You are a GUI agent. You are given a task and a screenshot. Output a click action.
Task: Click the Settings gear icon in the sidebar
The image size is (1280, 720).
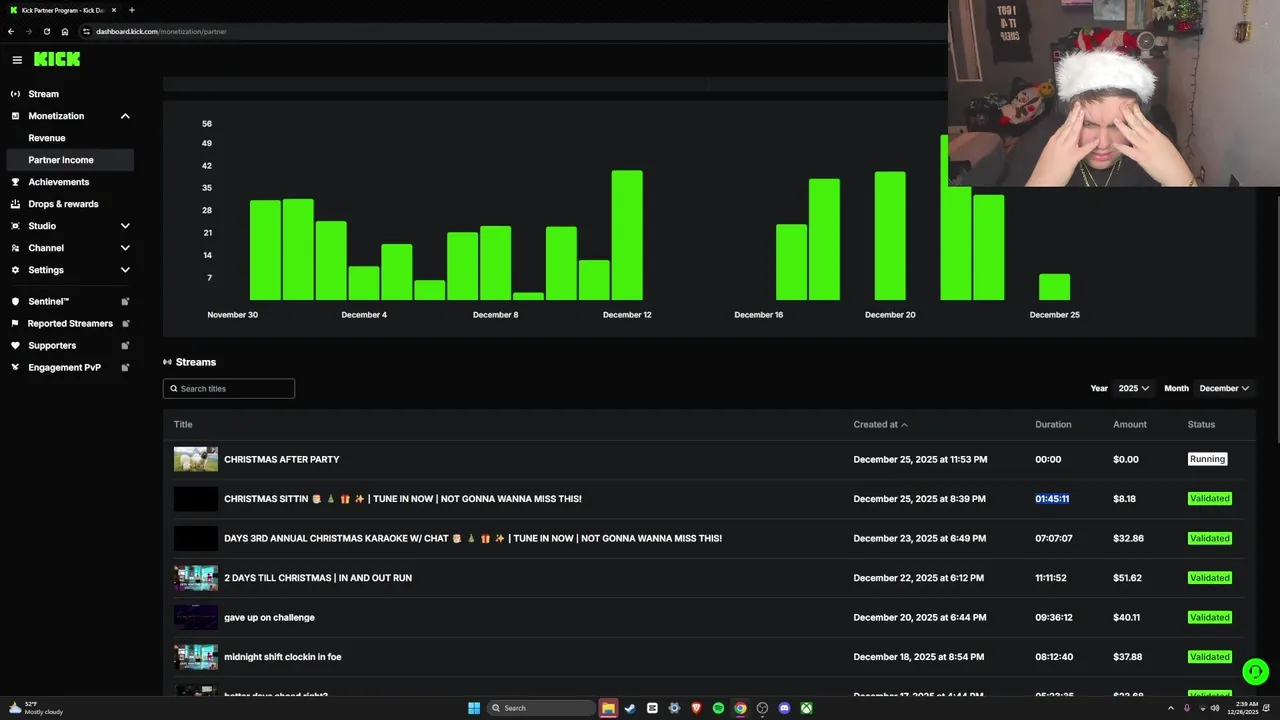coord(15,270)
